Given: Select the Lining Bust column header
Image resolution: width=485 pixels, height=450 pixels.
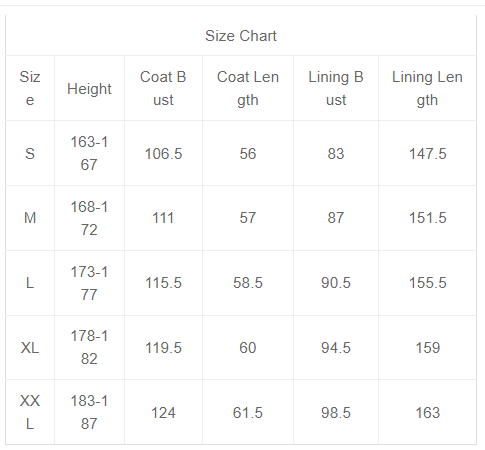Looking at the screenshot, I should (x=336, y=88).
